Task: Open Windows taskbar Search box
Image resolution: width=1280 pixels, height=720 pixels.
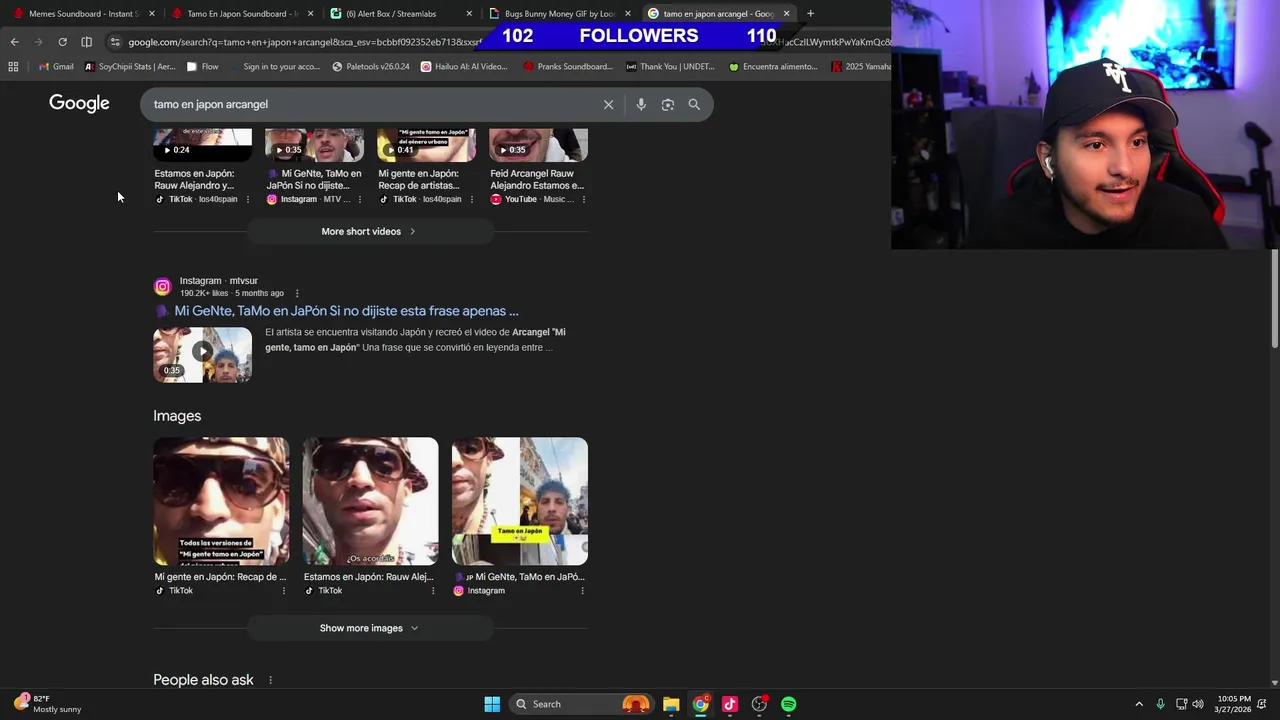Action: click(580, 704)
